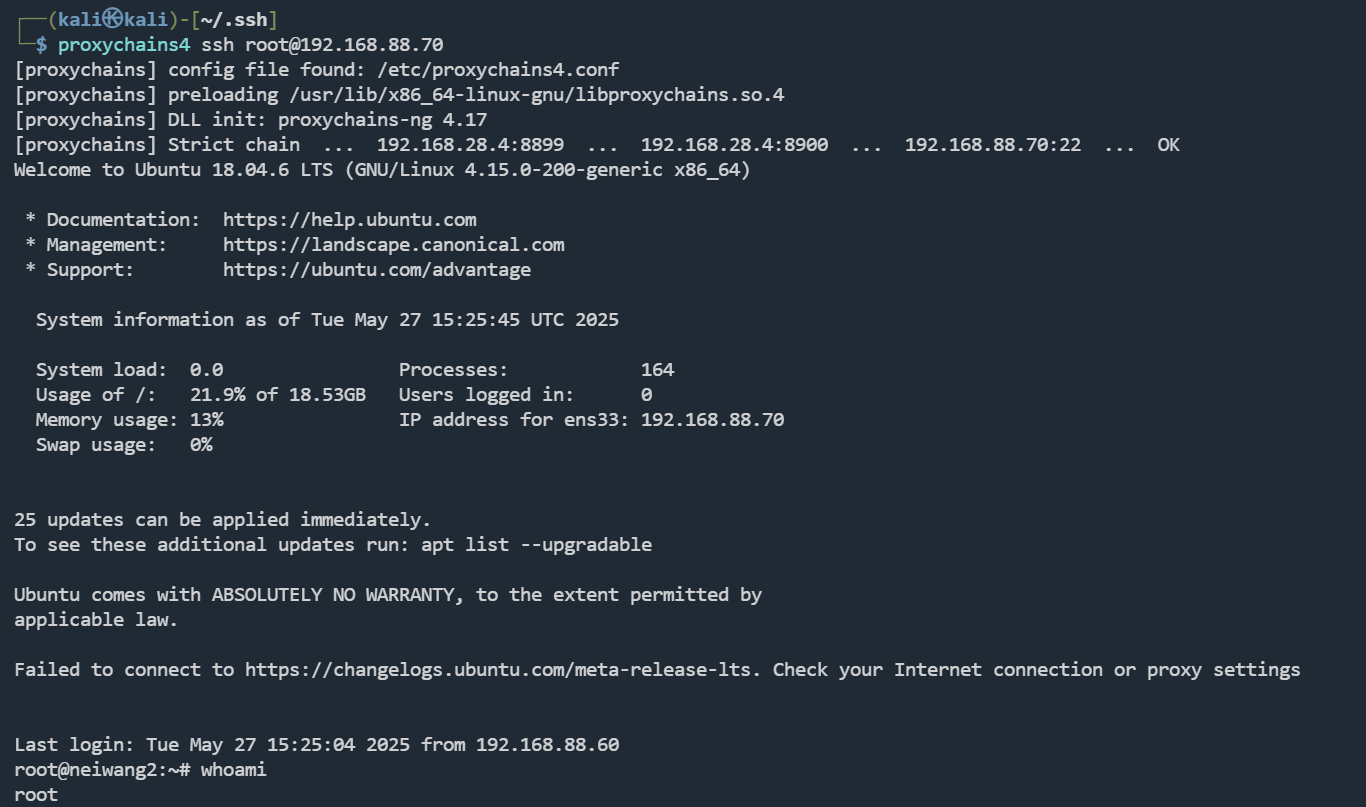The image size is (1366, 807).
Task: Click the OK status of the chain
Action: point(1168,144)
